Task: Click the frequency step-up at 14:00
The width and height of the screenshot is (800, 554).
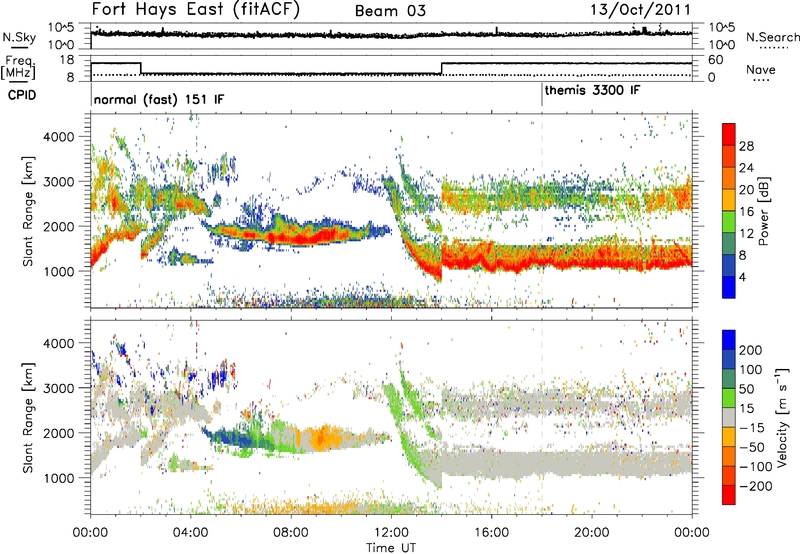Action: click(442, 68)
